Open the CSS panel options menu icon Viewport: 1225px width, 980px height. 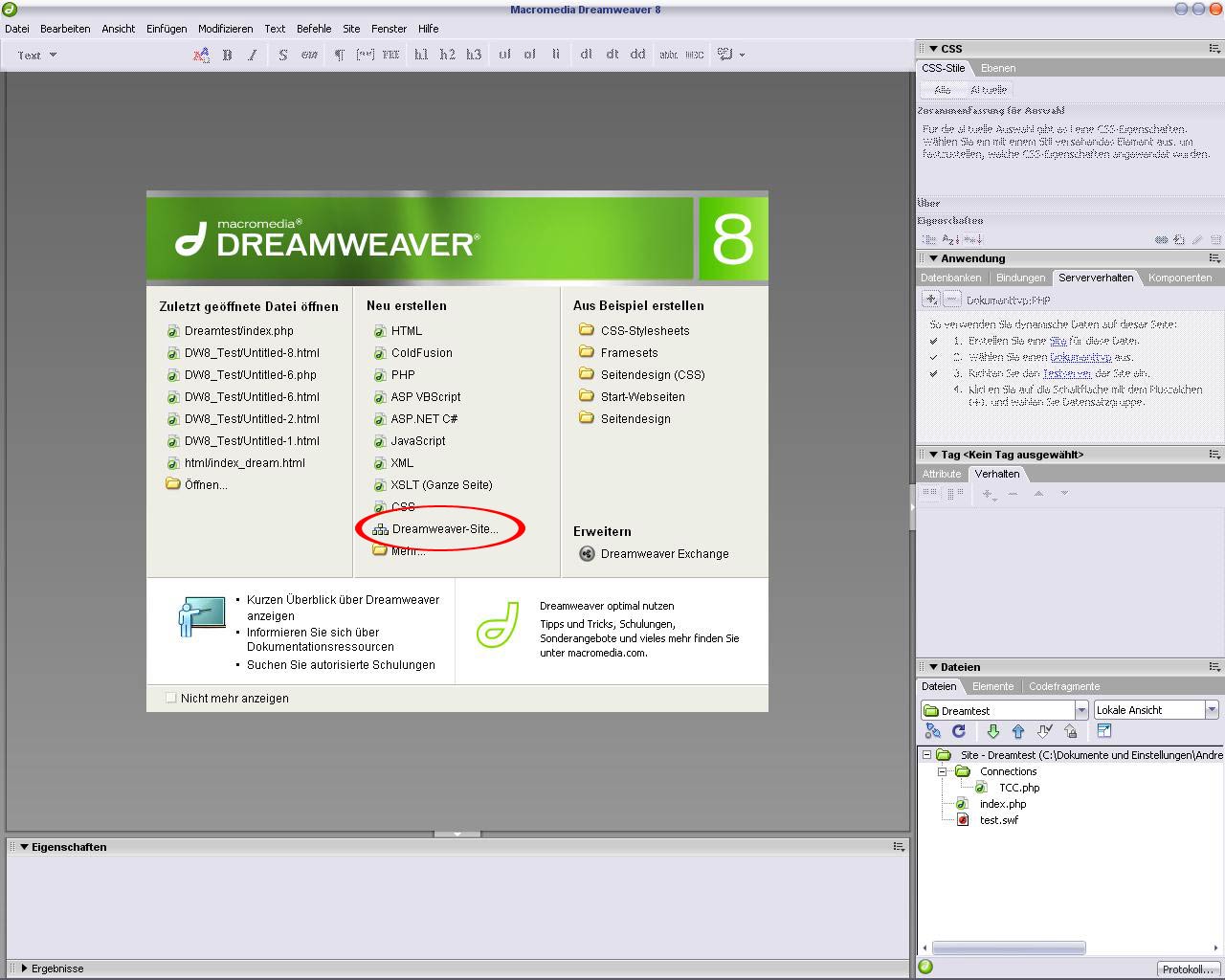click(1214, 48)
